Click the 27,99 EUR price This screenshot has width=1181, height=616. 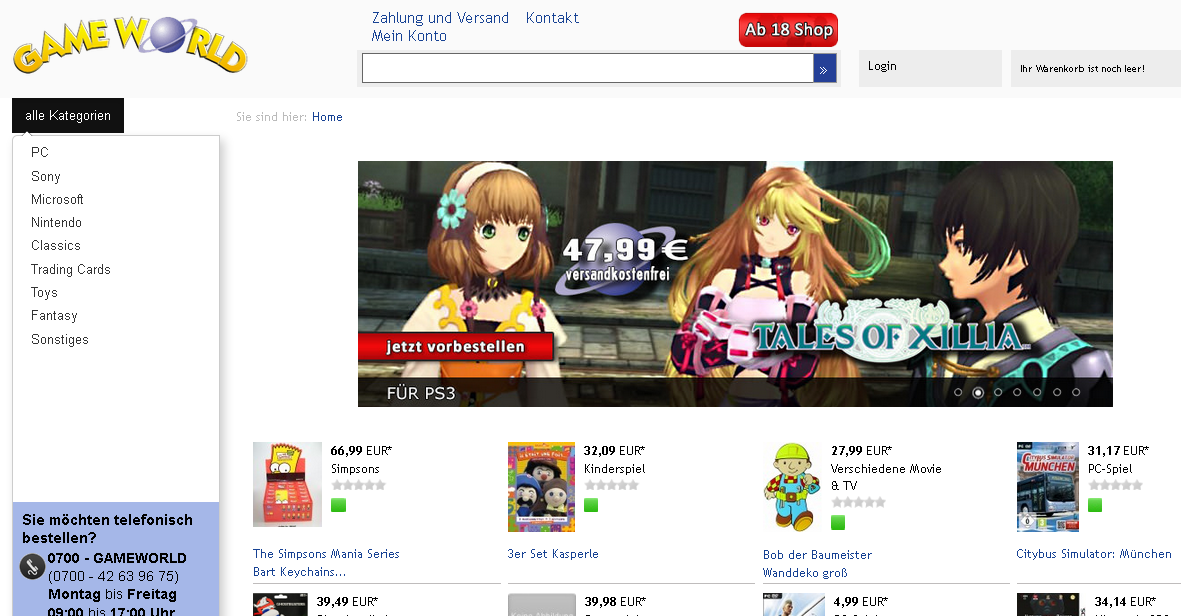(862, 451)
